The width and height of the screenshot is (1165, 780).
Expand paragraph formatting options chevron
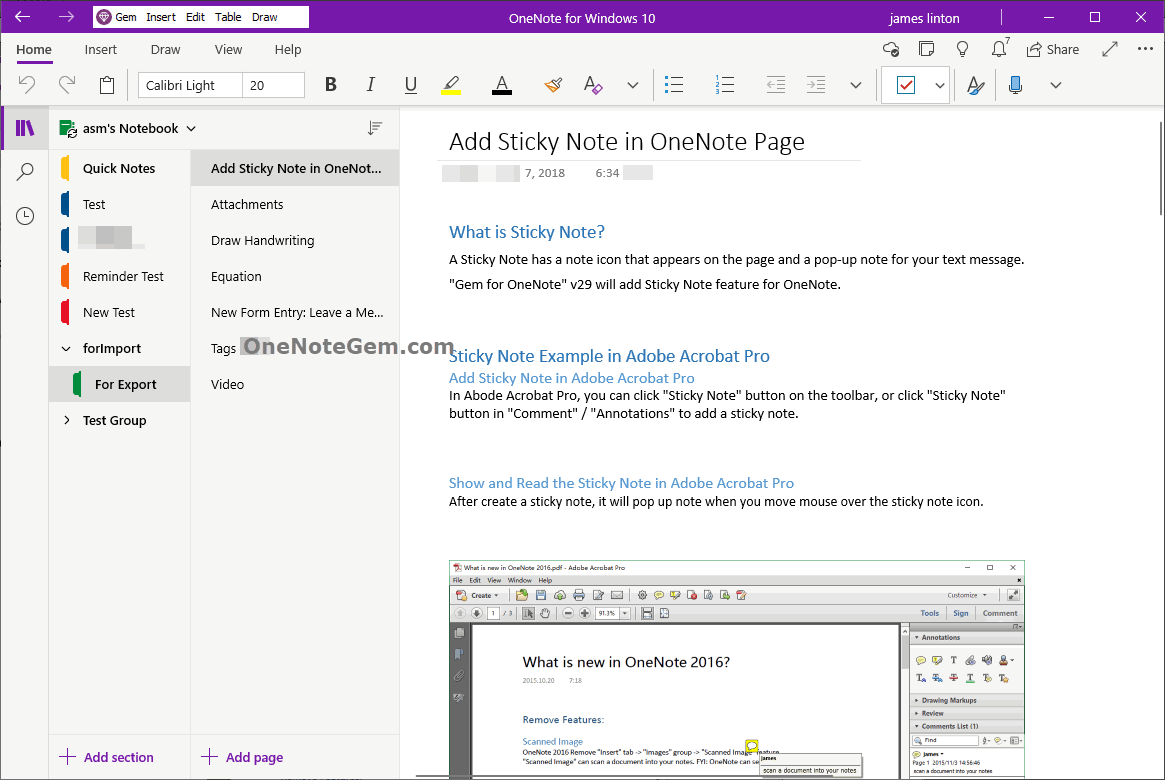coord(856,85)
